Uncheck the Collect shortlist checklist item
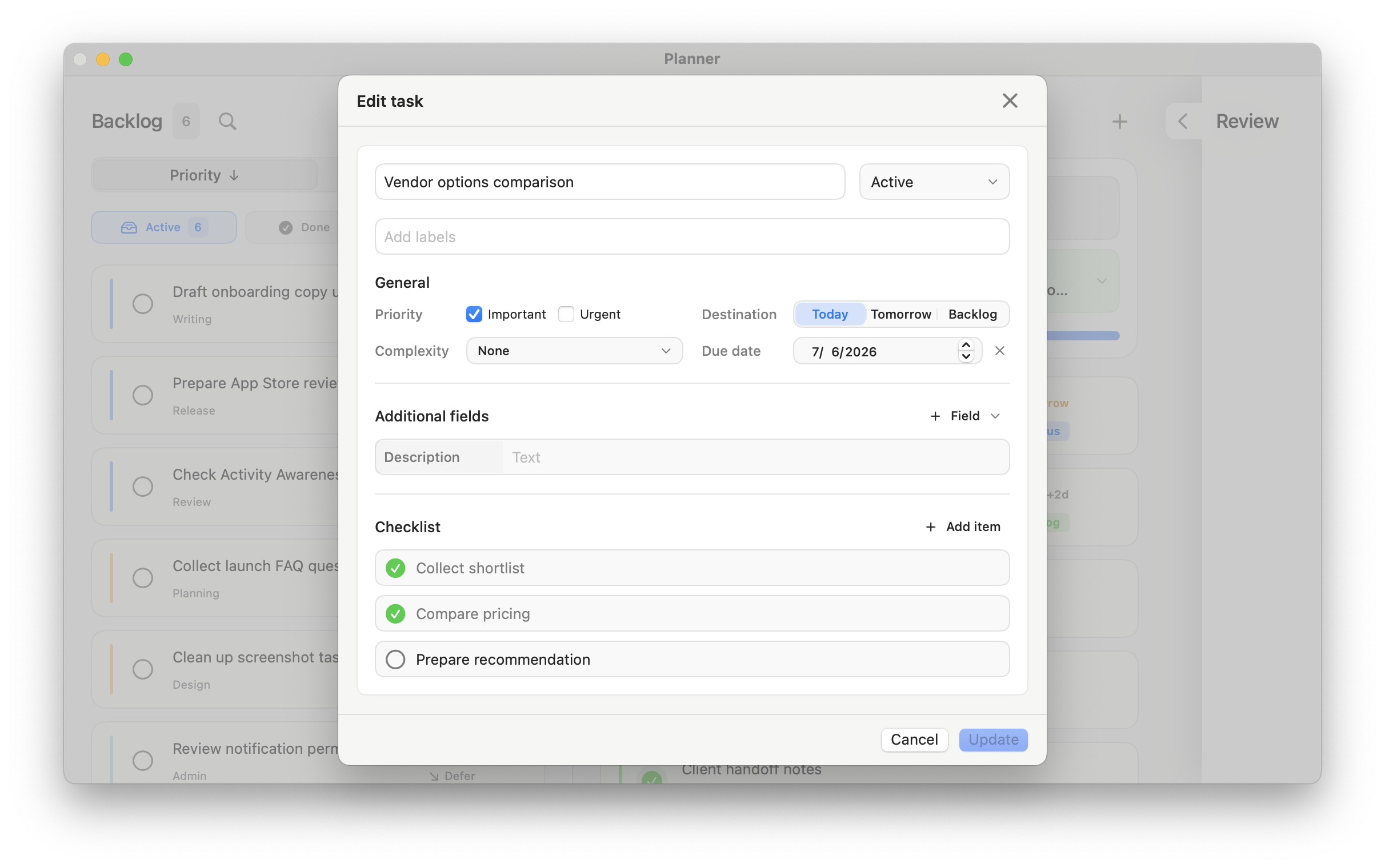 [395, 568]
